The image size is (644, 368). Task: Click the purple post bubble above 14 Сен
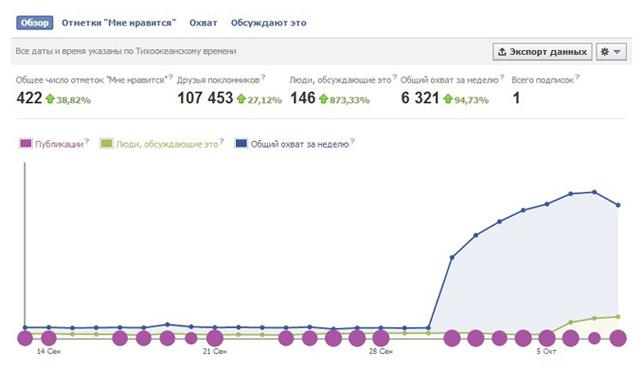tap(49, 338)
